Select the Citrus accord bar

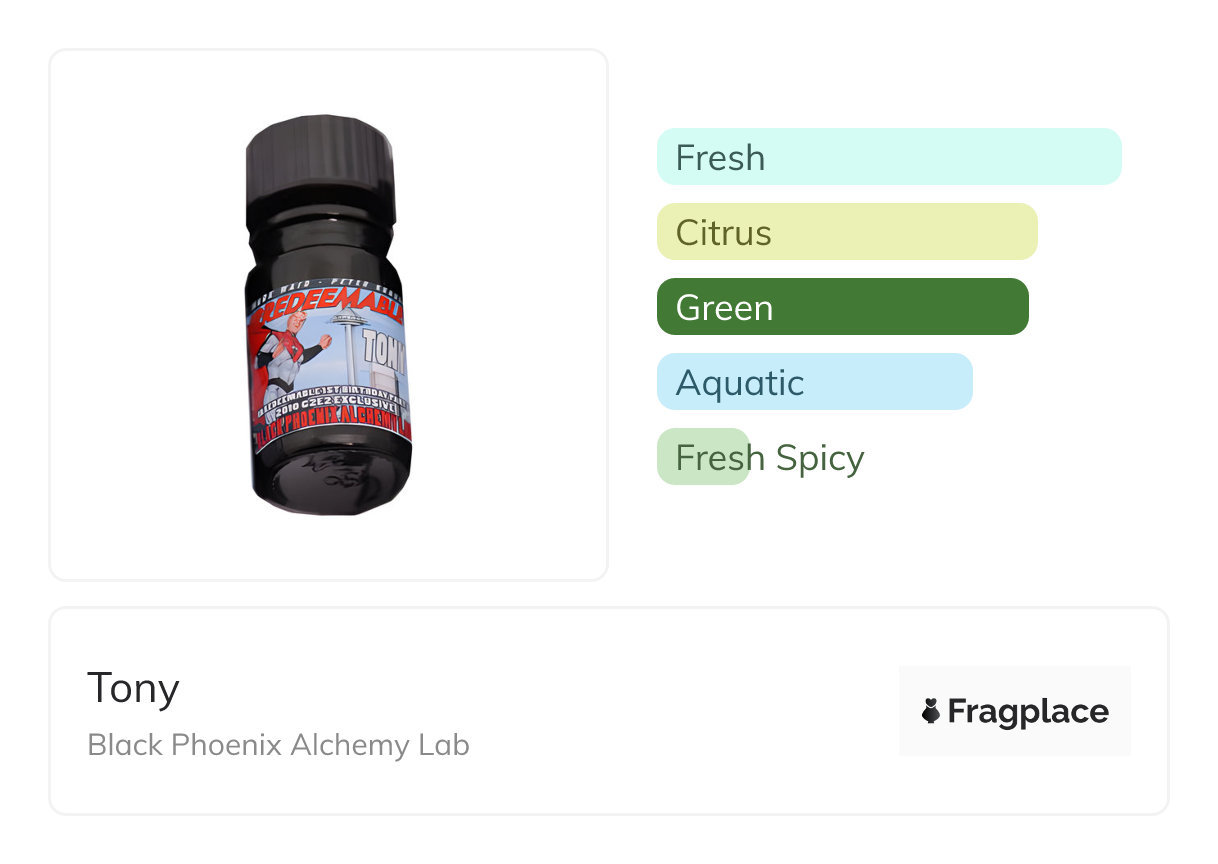[847, 232]
